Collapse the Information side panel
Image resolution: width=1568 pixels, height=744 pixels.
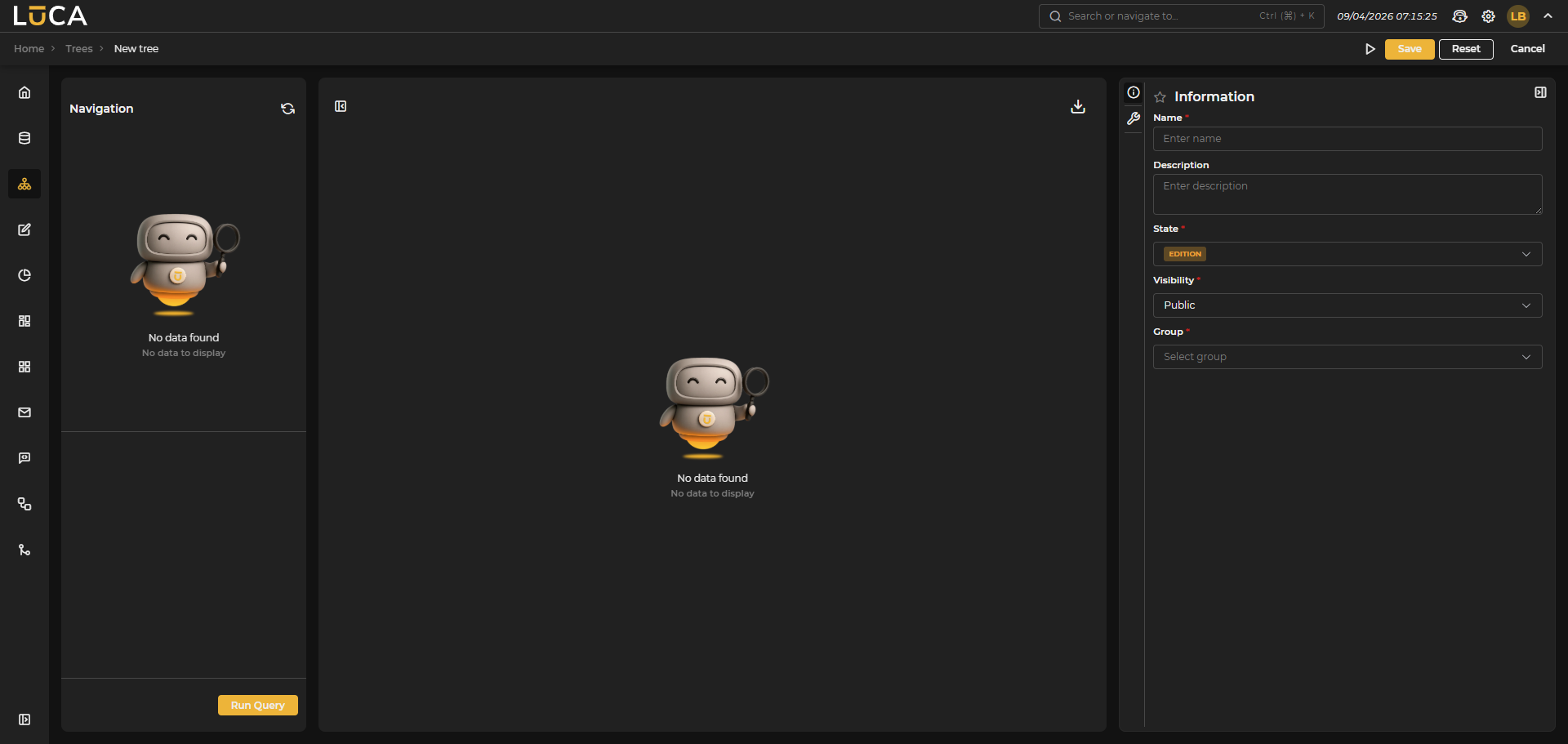(1540, 93)
